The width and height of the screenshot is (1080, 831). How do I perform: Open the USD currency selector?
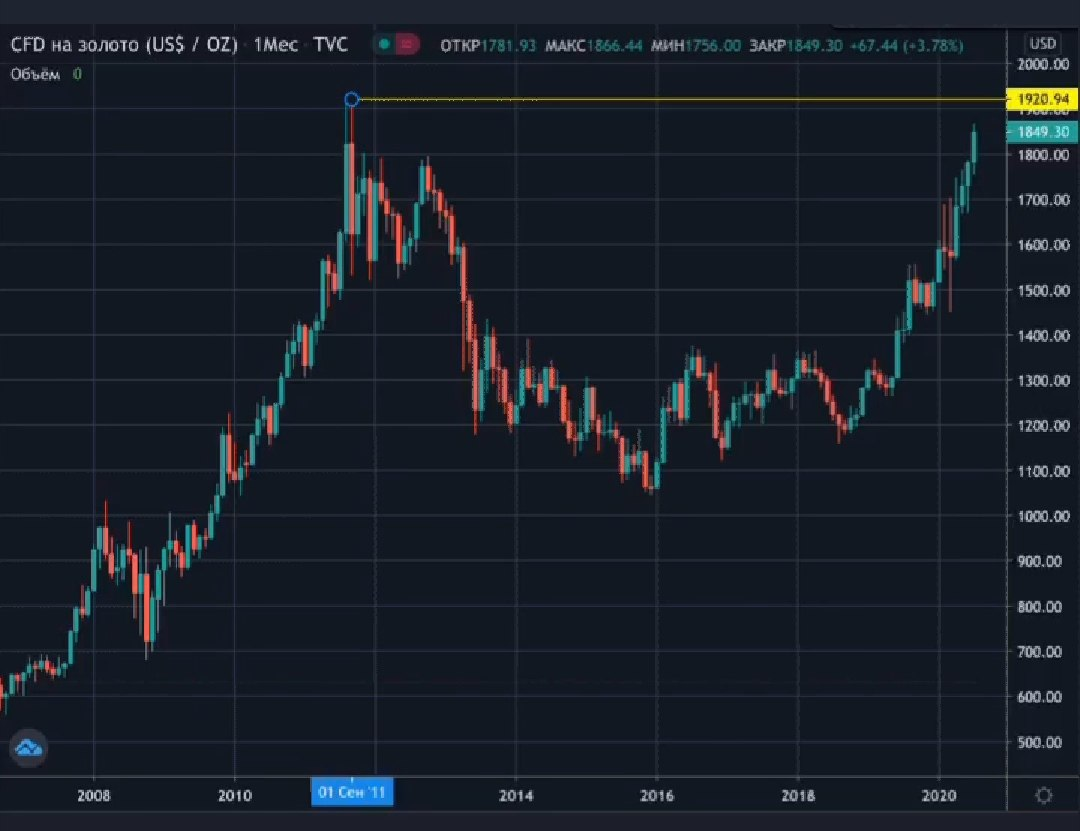click(x=1042, y=43)
